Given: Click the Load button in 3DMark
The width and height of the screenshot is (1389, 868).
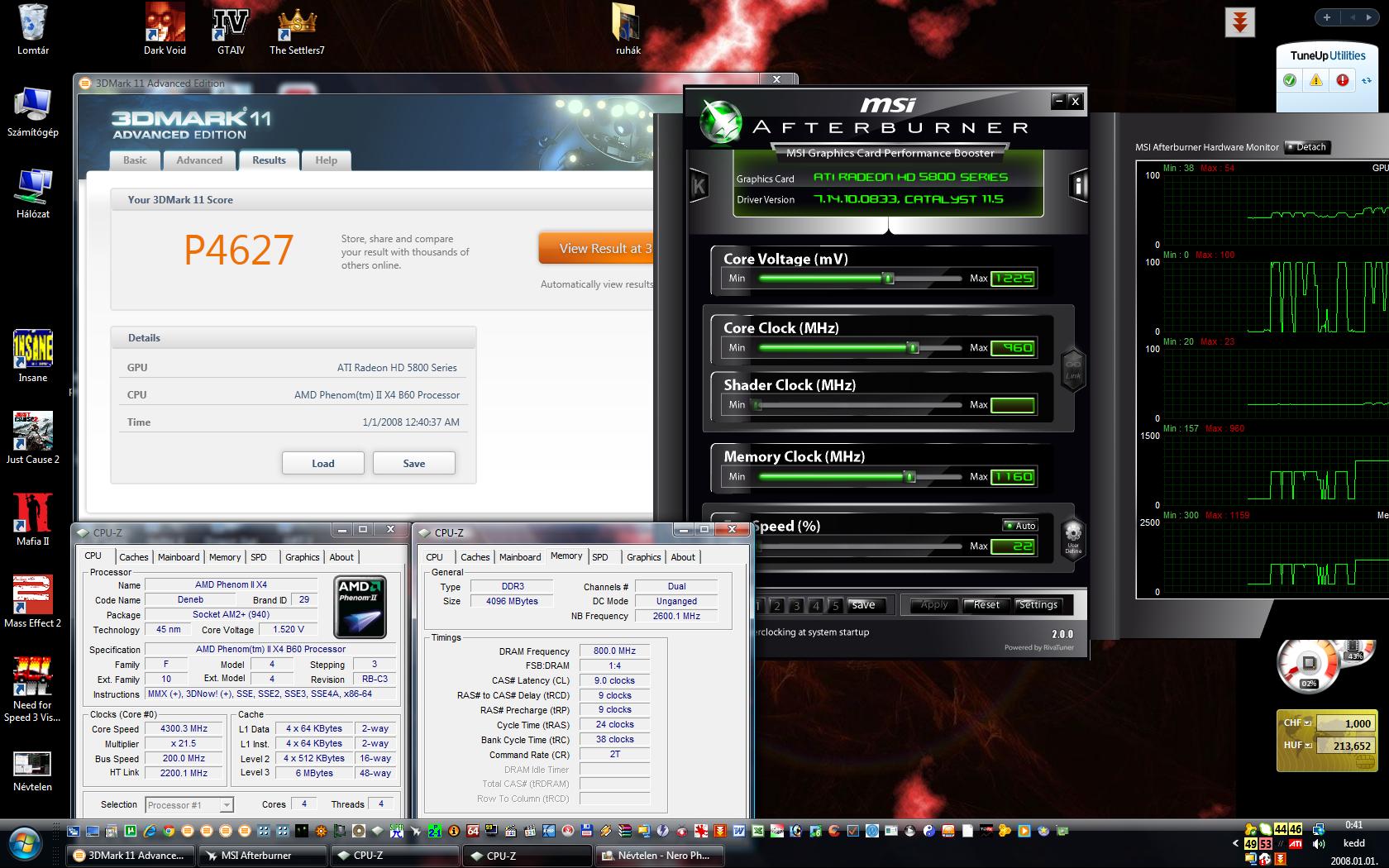Looking at the screenshot, I should (x=323, y=463).
